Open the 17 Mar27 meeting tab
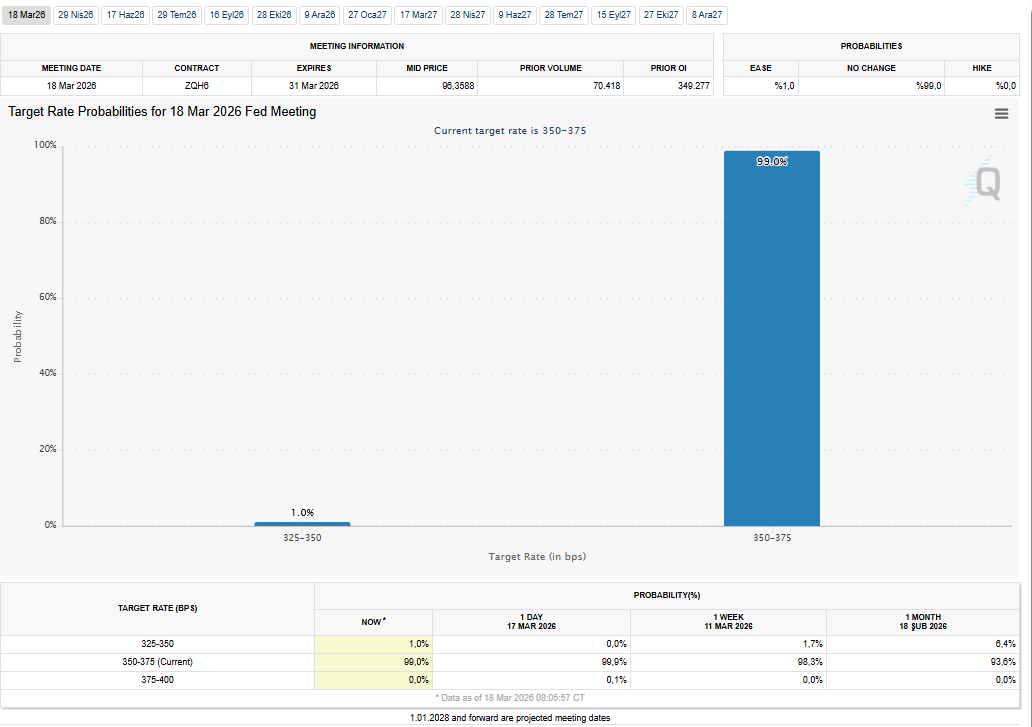Image resolution: width=1032 pixels, height=727 pixels. coord(418,15)
